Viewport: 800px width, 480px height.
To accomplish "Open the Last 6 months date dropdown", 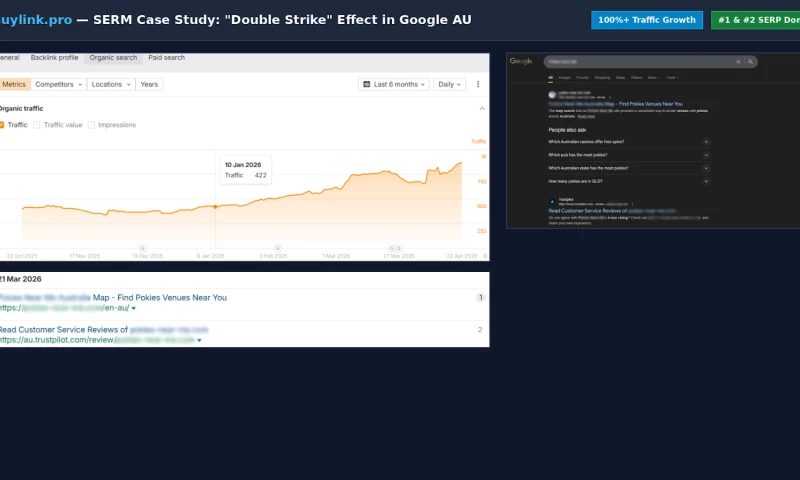I will pyautogui.click(x=394, y=84).
